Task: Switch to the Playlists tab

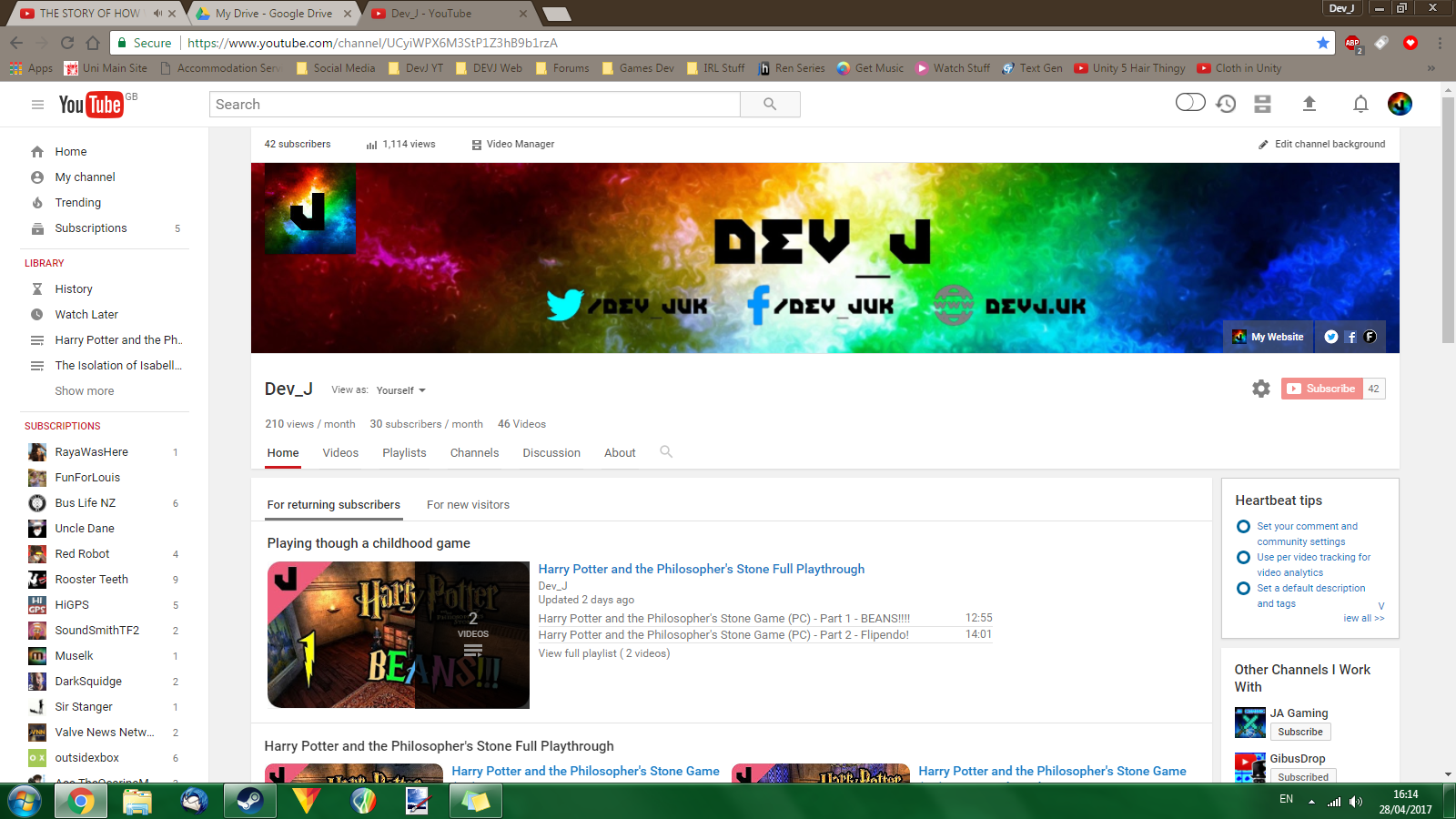Action: [x=404, y=453]
